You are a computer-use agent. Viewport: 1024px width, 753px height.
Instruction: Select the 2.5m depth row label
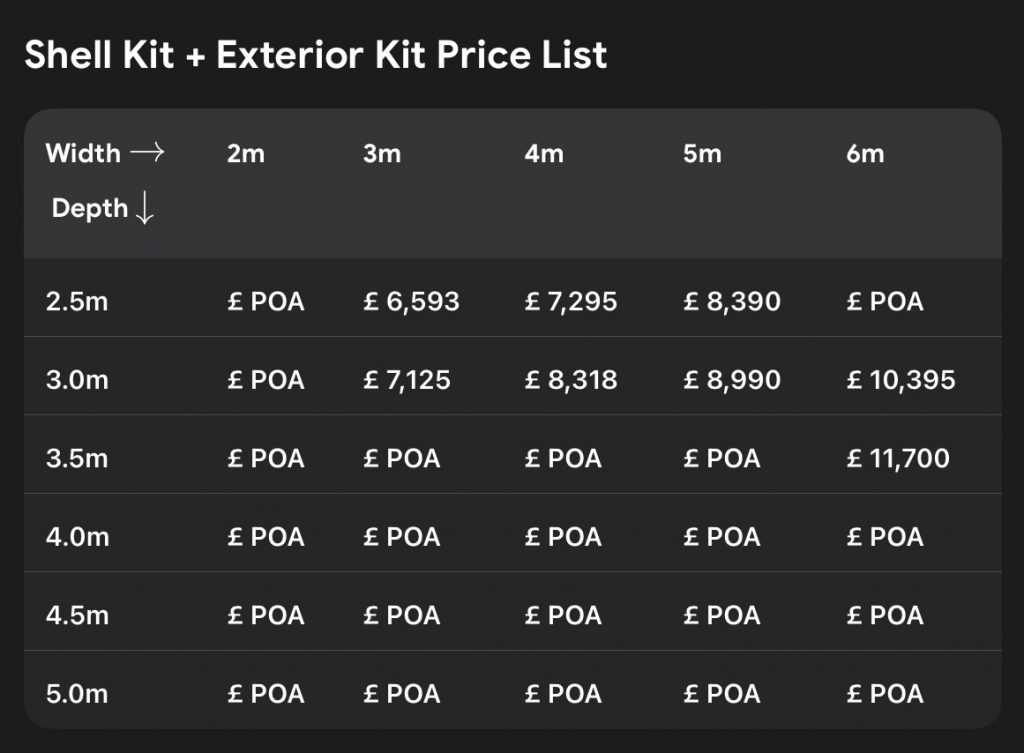[77, 301]
